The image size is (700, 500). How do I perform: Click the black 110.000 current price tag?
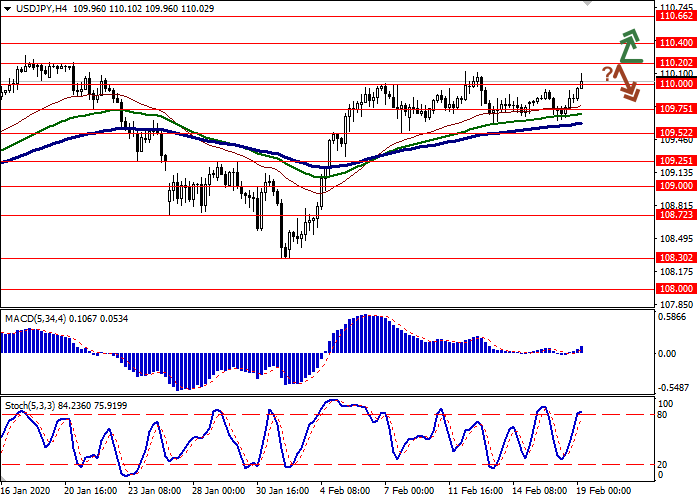pos(675,84)
